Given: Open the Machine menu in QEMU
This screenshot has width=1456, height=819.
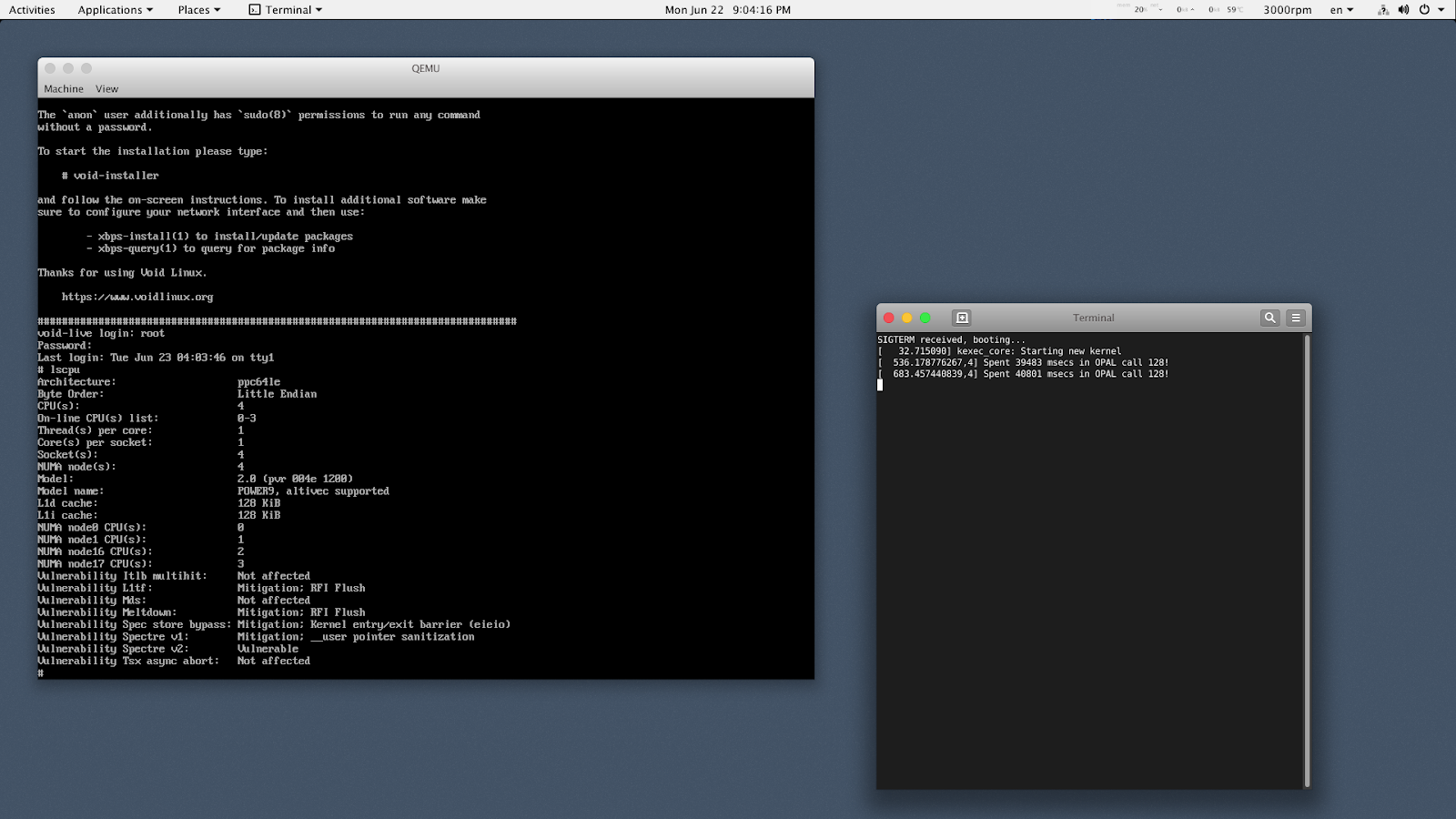Looking at the screenshot, I should tap(64, 89).
